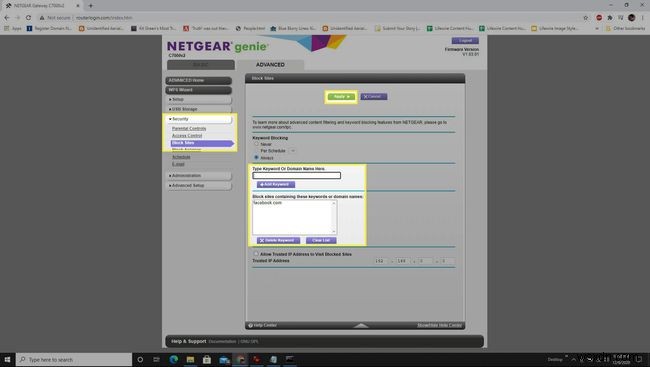Screen dimensions: 650x367
Task: Open Command Prompt taskbar icon
Action: point(290,360)
